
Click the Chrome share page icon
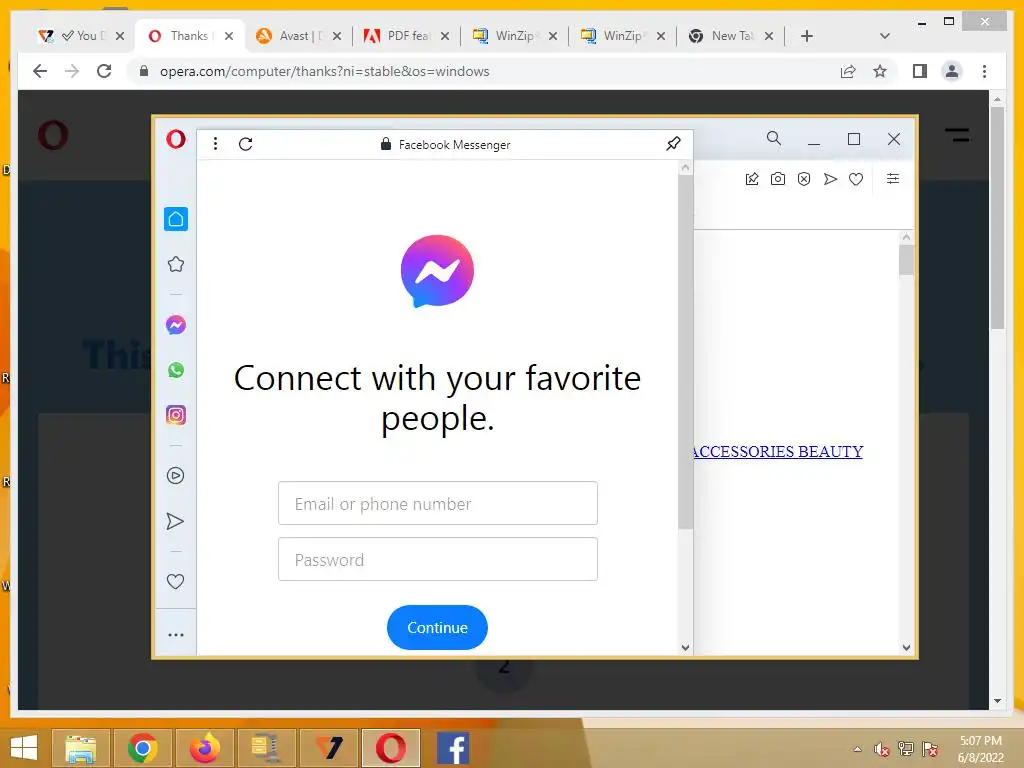coord(848,71)
